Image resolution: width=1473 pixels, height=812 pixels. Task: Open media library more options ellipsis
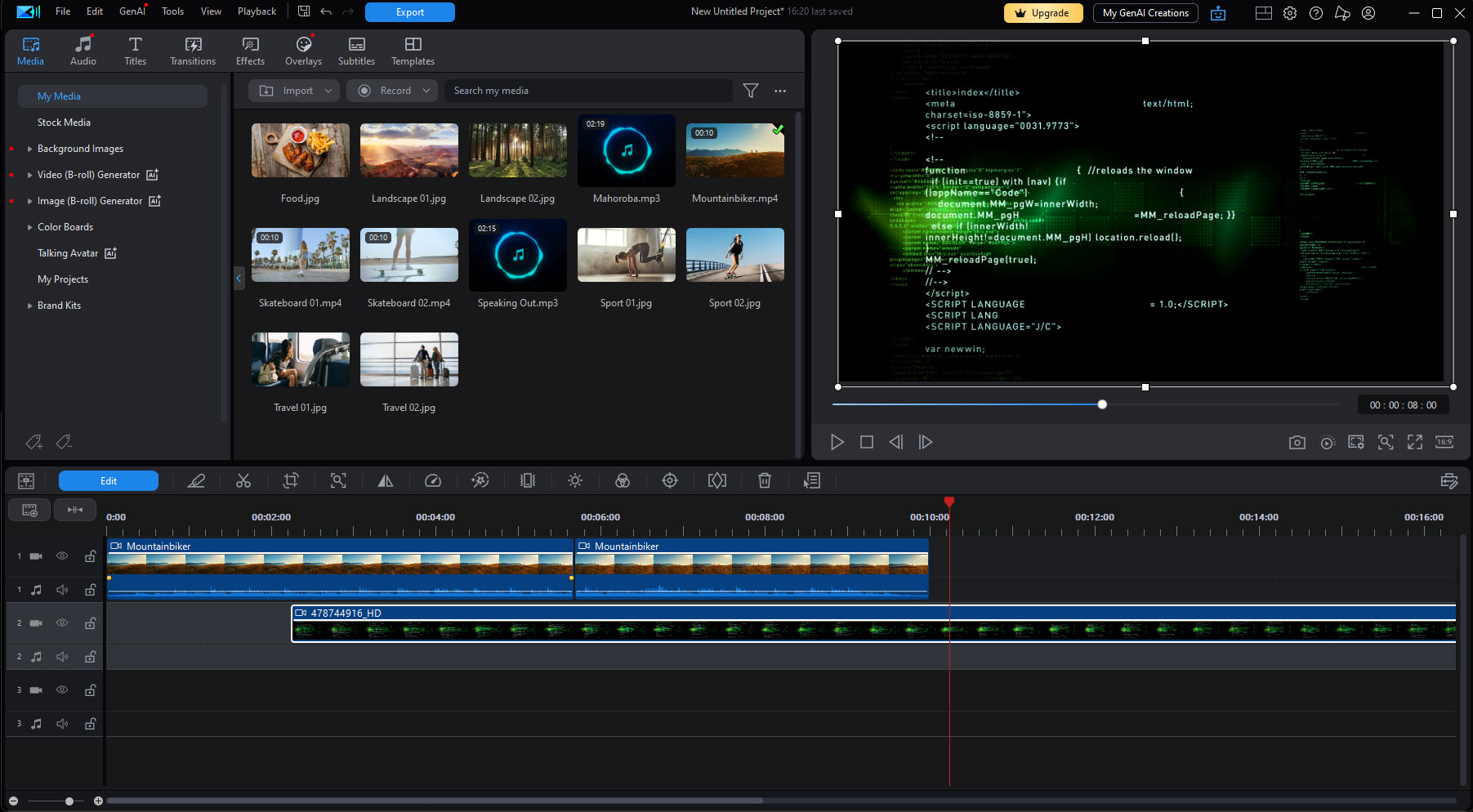[780, 91]
